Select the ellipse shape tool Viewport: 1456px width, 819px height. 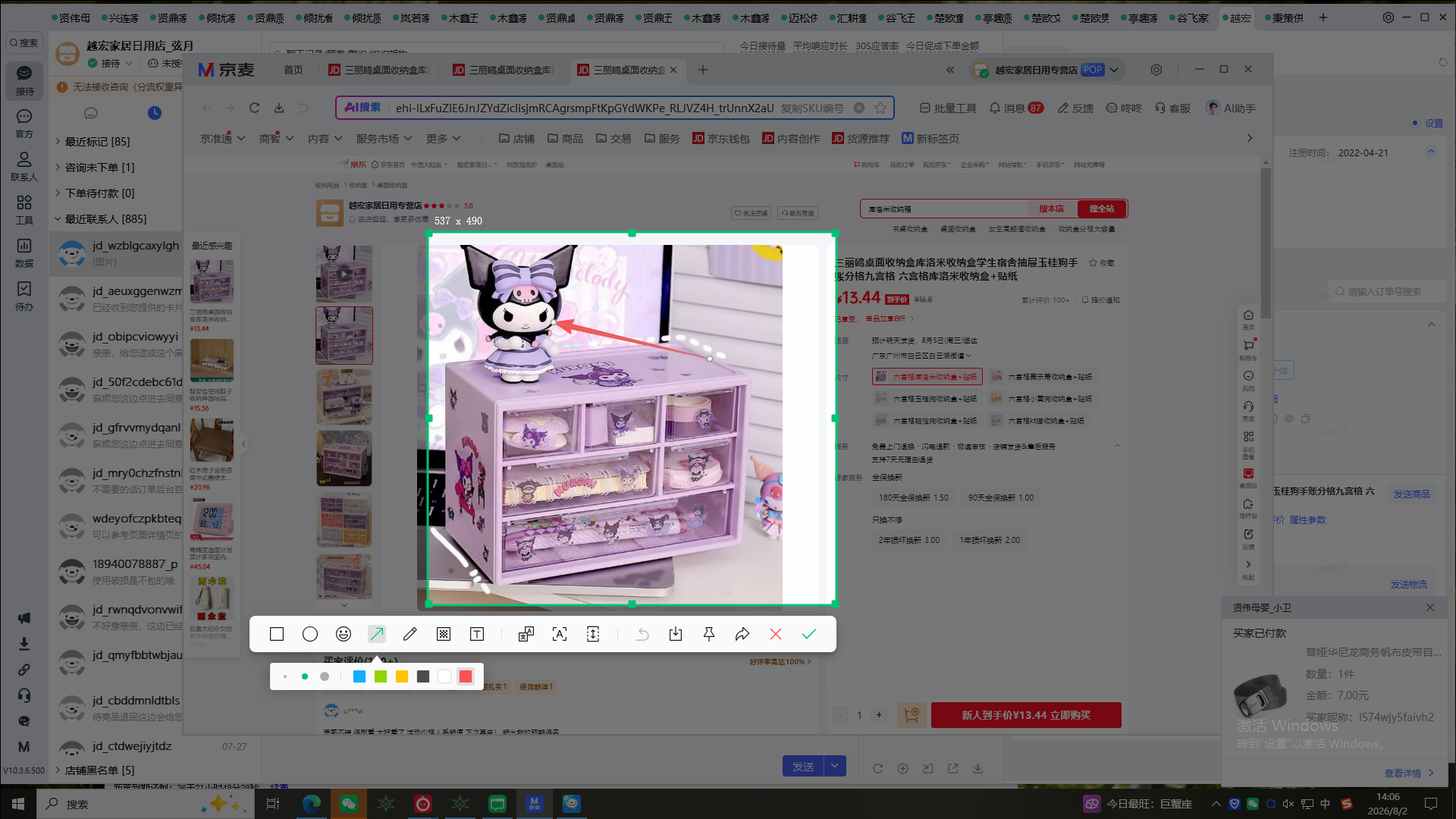(310, 634)
